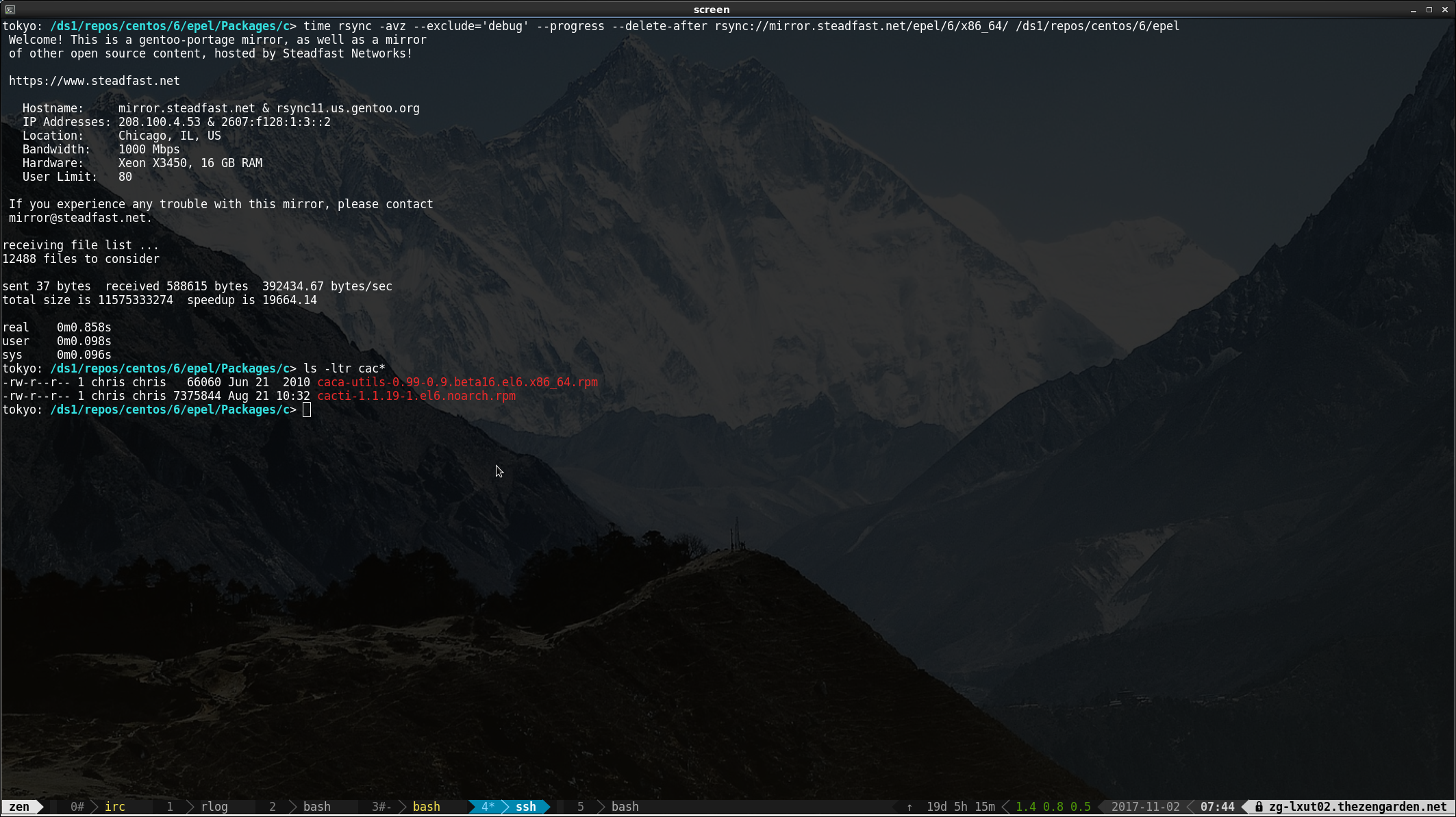Maximize the screen terminal window
This screenshot has width=1456, height=817.
1429,10
